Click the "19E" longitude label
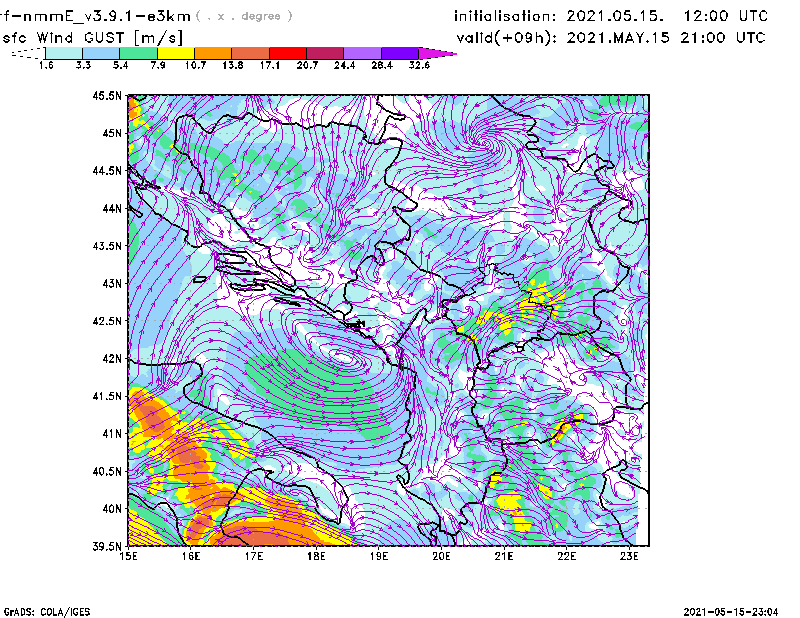Screen dimensions: 800x618 379,556
